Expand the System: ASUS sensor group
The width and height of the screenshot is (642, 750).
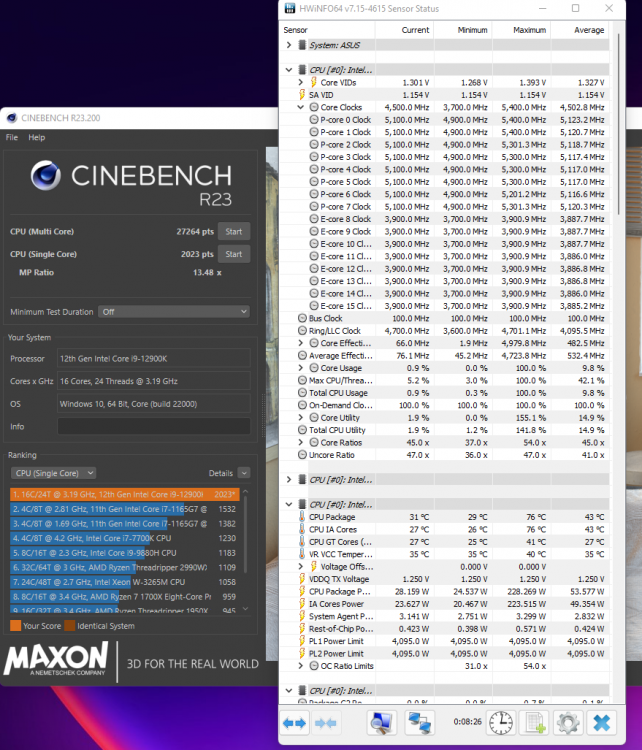288,45
